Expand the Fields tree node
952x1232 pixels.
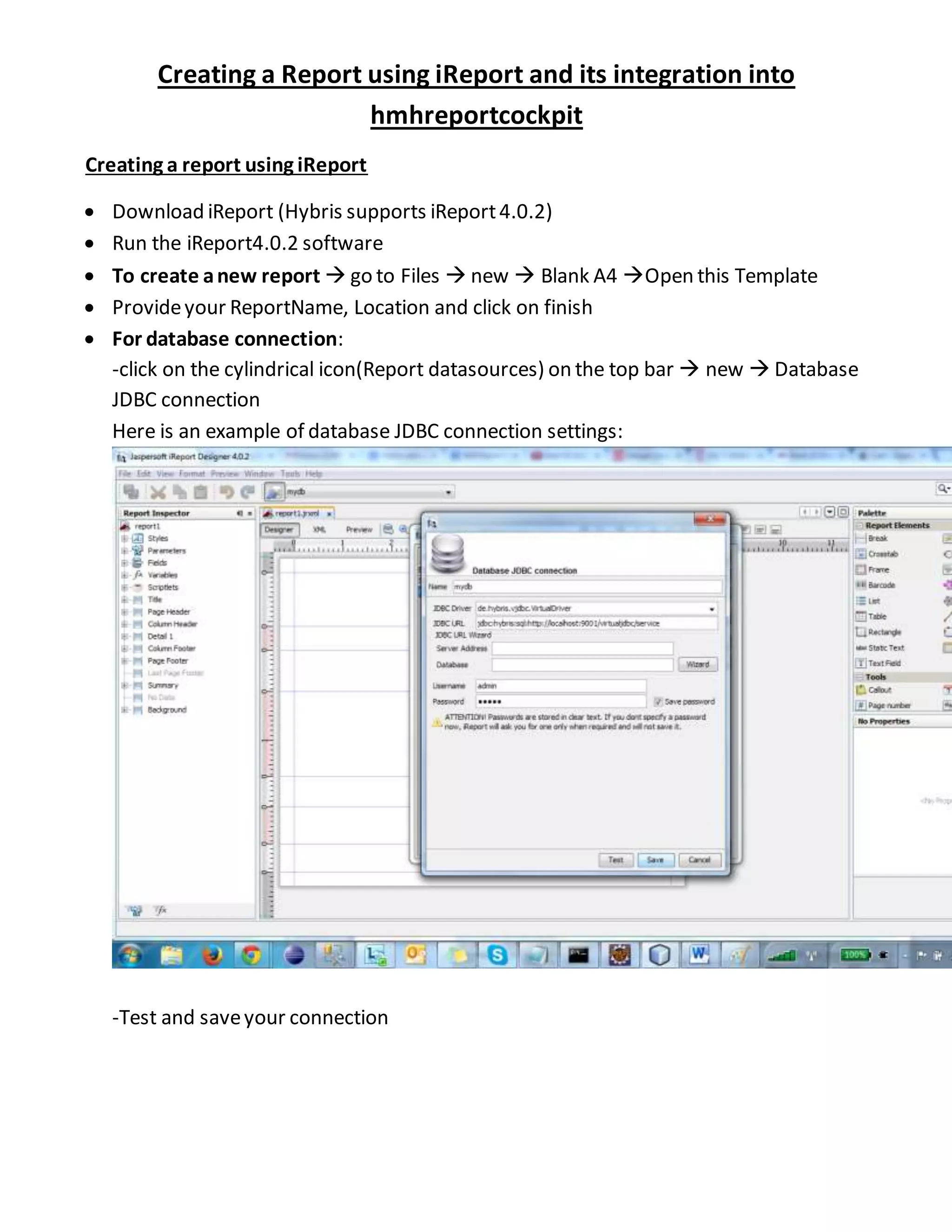click(124, 563)
